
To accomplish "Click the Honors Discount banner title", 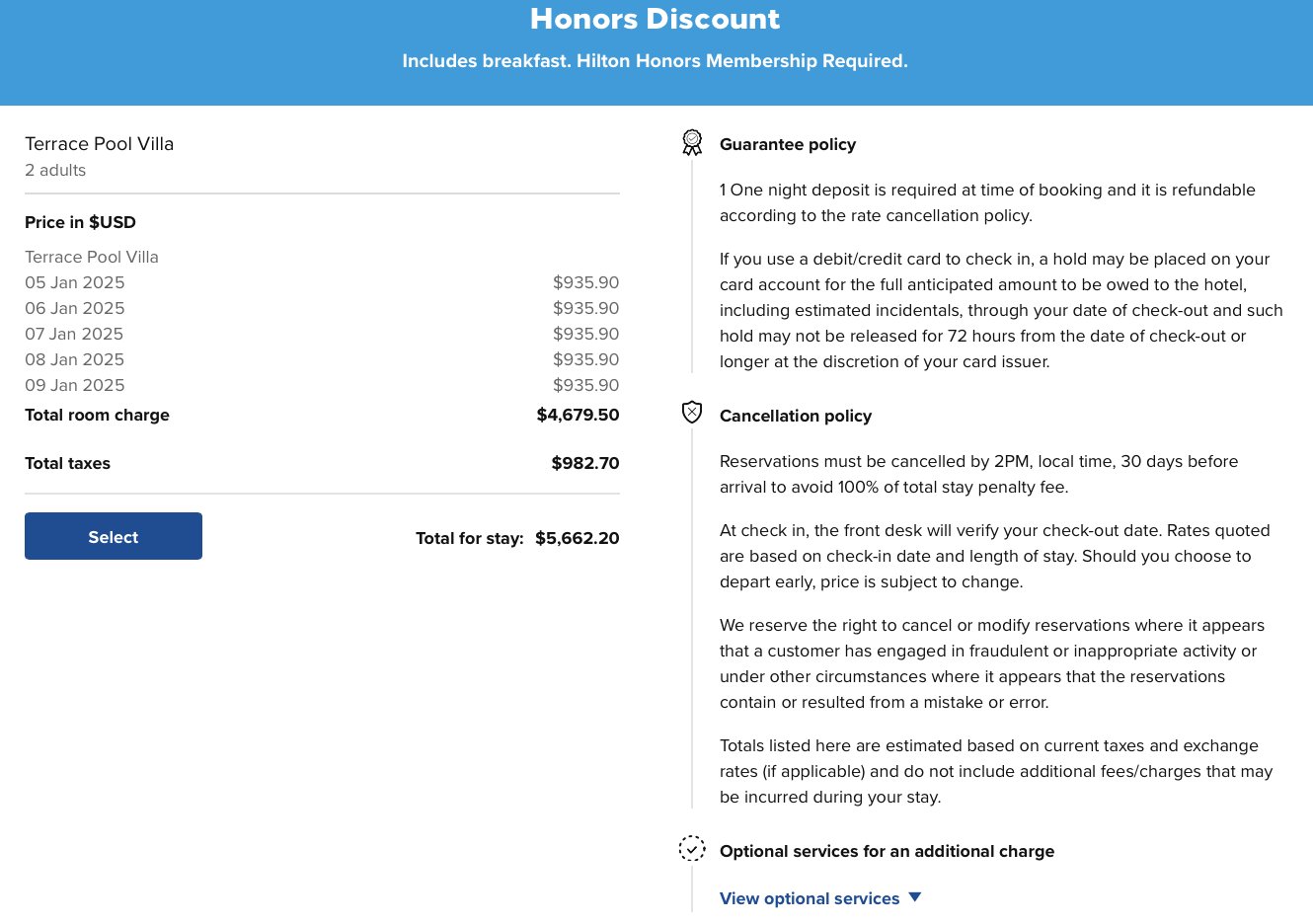I will [656, 19].
